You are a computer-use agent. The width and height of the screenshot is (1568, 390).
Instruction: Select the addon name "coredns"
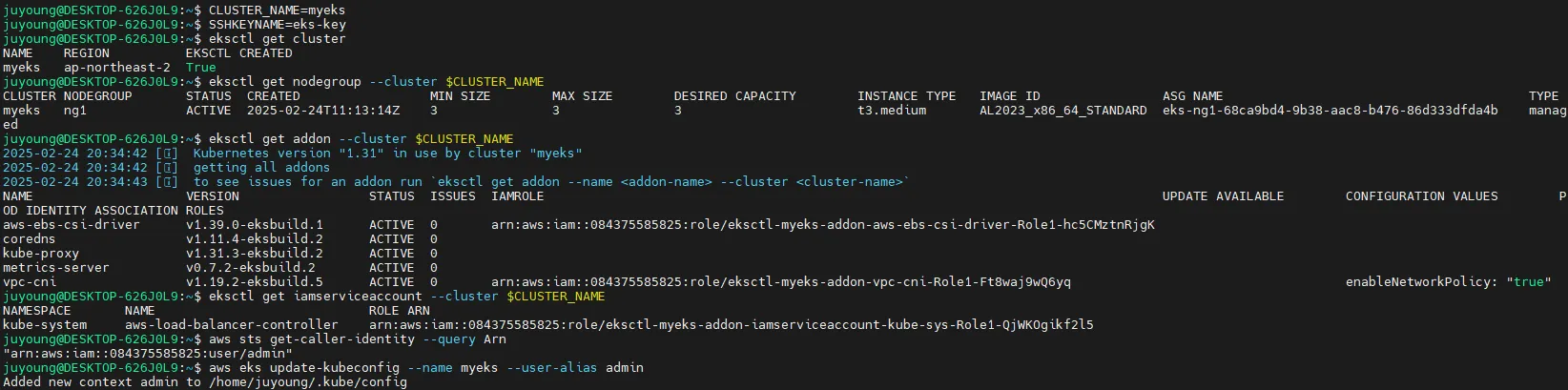tap(30, 239)
